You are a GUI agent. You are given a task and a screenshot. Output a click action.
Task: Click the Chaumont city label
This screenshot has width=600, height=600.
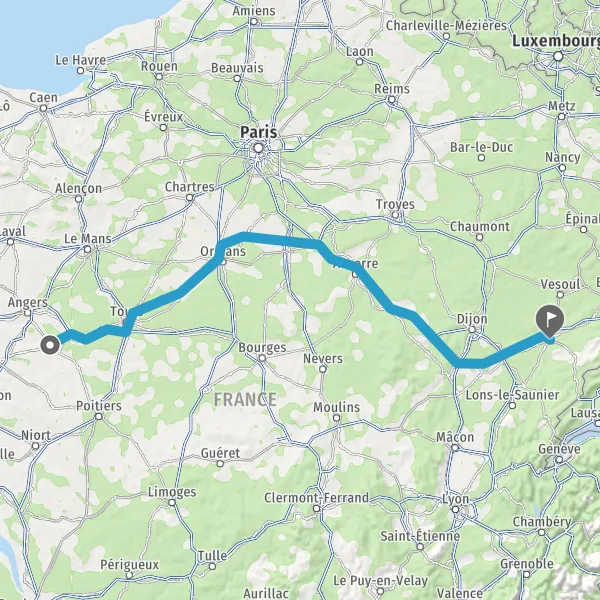tap(480, 227)
